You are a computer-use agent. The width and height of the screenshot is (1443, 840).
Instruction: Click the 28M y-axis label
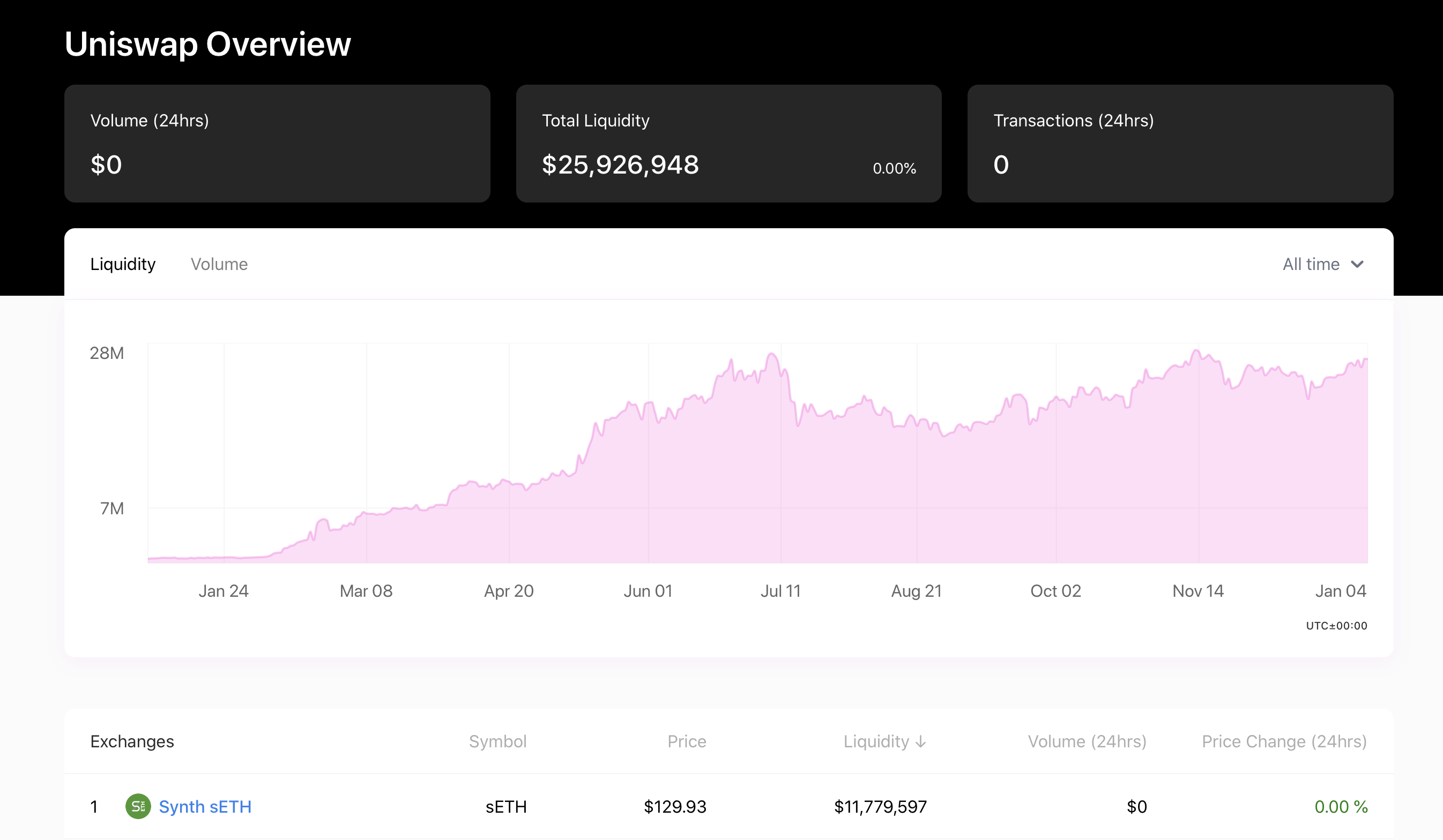pyautogui.click(x=107, y=353)
